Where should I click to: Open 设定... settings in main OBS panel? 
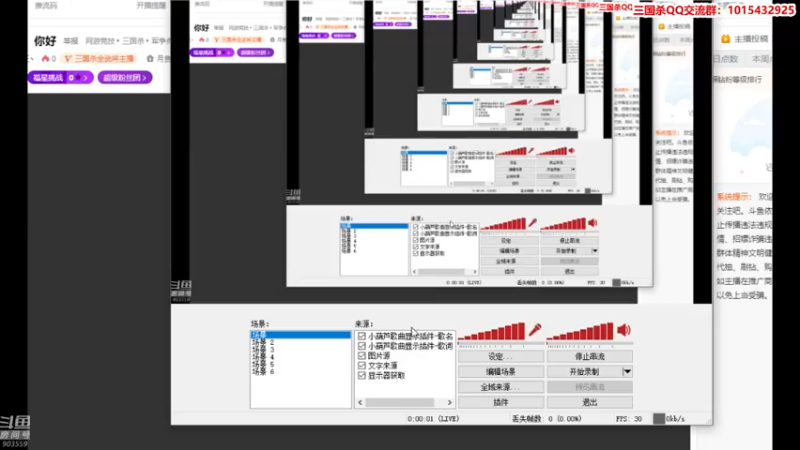[501, 357]
